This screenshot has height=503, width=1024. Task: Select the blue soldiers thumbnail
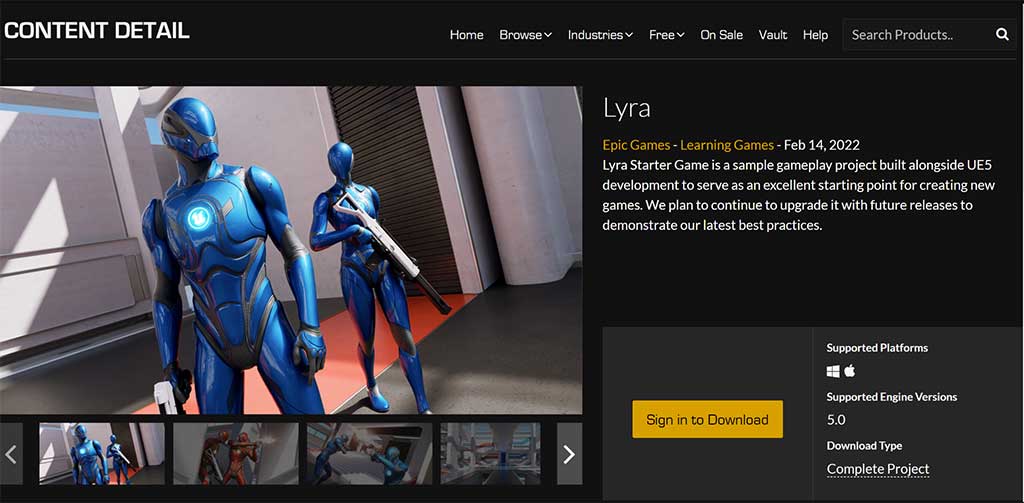point(102,454)
